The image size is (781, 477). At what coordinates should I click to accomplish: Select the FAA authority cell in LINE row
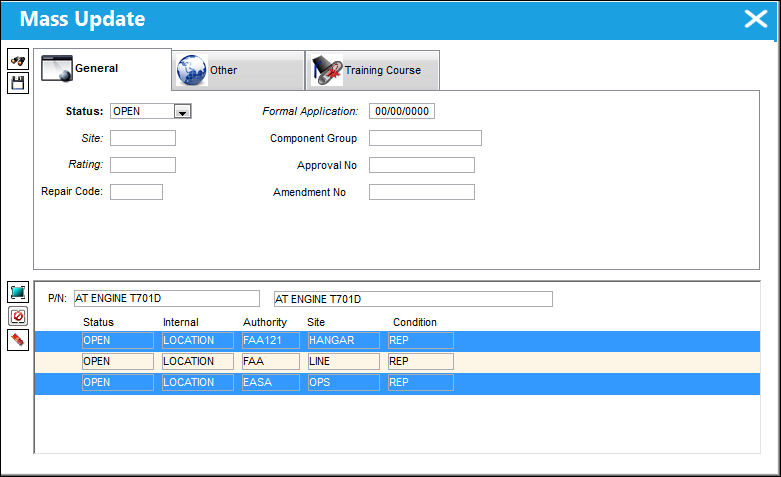click(270, 361)
